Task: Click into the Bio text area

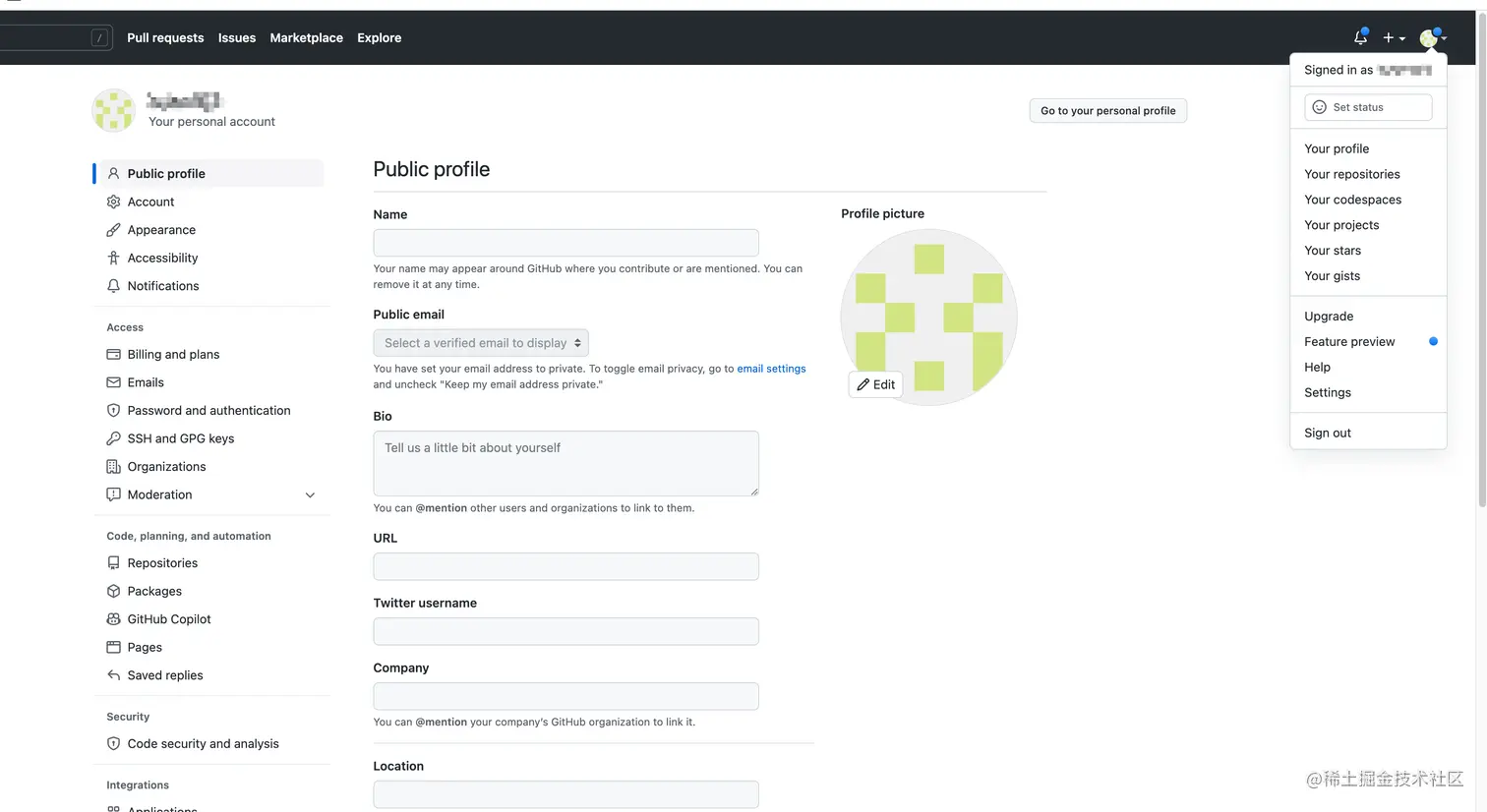Action: [x=565, y=463]
